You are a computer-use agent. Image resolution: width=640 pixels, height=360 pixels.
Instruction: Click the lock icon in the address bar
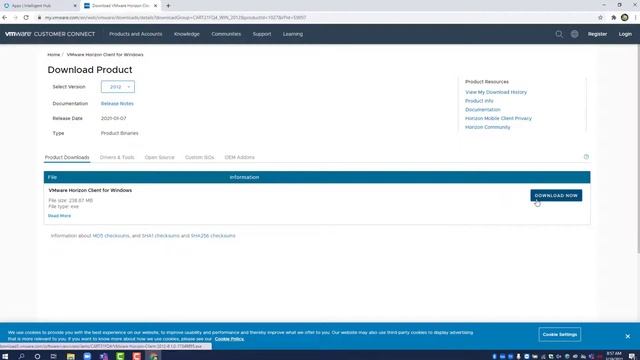point(40,18)
